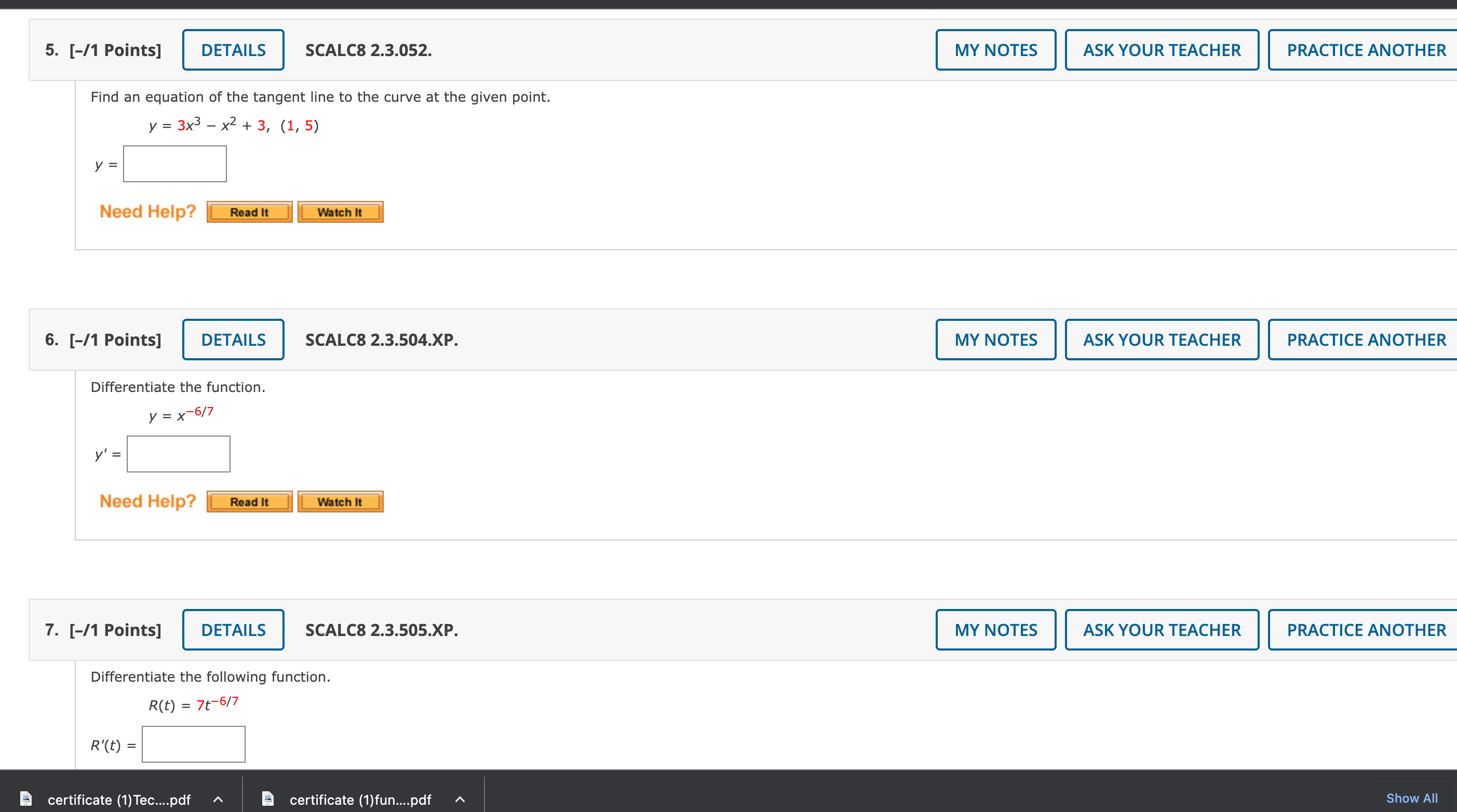Focus the R'(t) answer input field
1457x812 pixels.
tap(194, 743)
